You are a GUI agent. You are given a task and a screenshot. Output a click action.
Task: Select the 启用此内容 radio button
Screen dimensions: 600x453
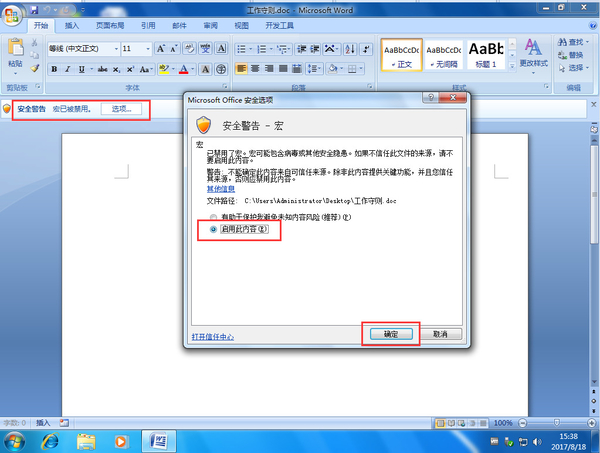pos(214,229)
